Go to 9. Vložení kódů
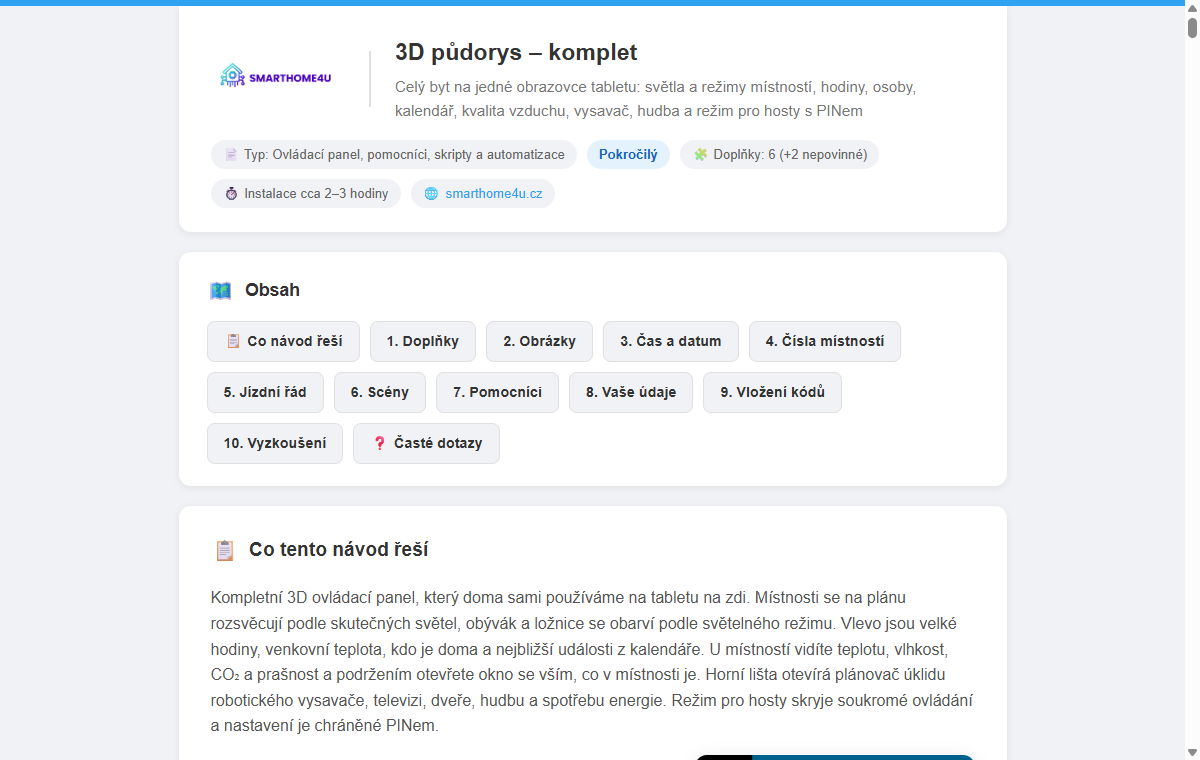Screen dimensions: 1200x760 [772, 392]
